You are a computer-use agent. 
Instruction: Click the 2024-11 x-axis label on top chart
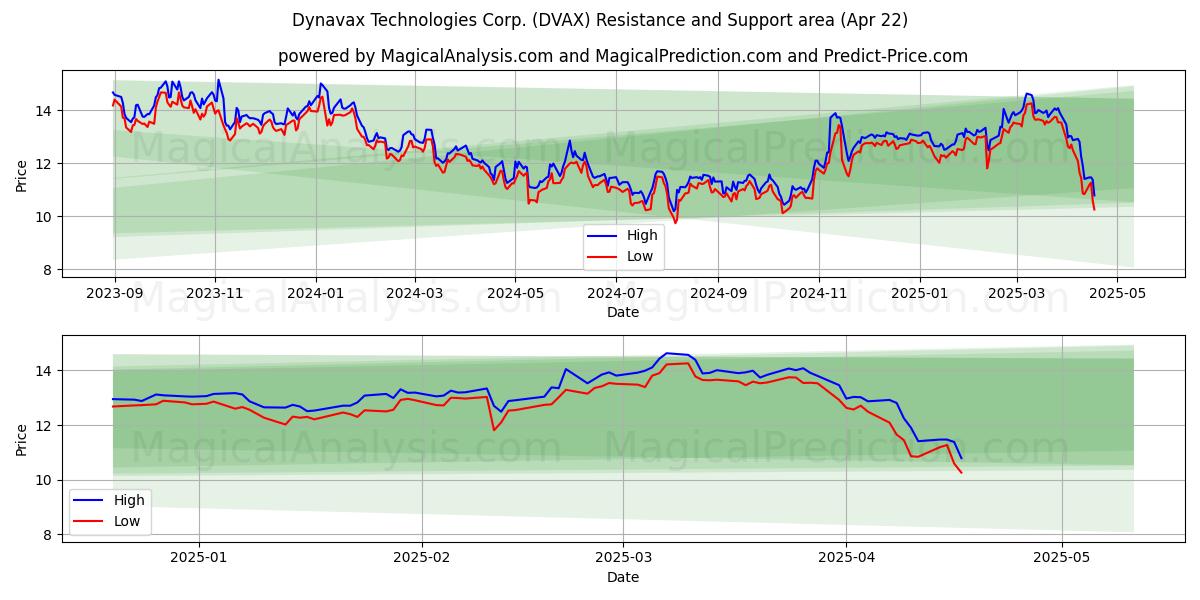818,294
